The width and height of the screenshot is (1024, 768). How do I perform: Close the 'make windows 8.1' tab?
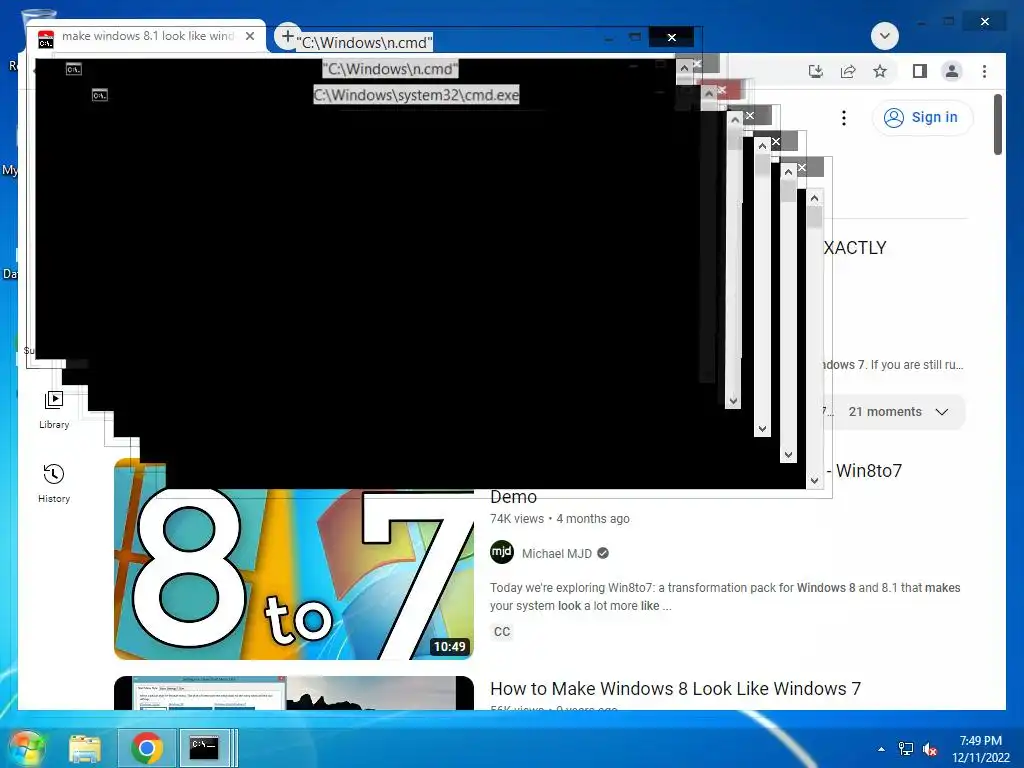250,37
